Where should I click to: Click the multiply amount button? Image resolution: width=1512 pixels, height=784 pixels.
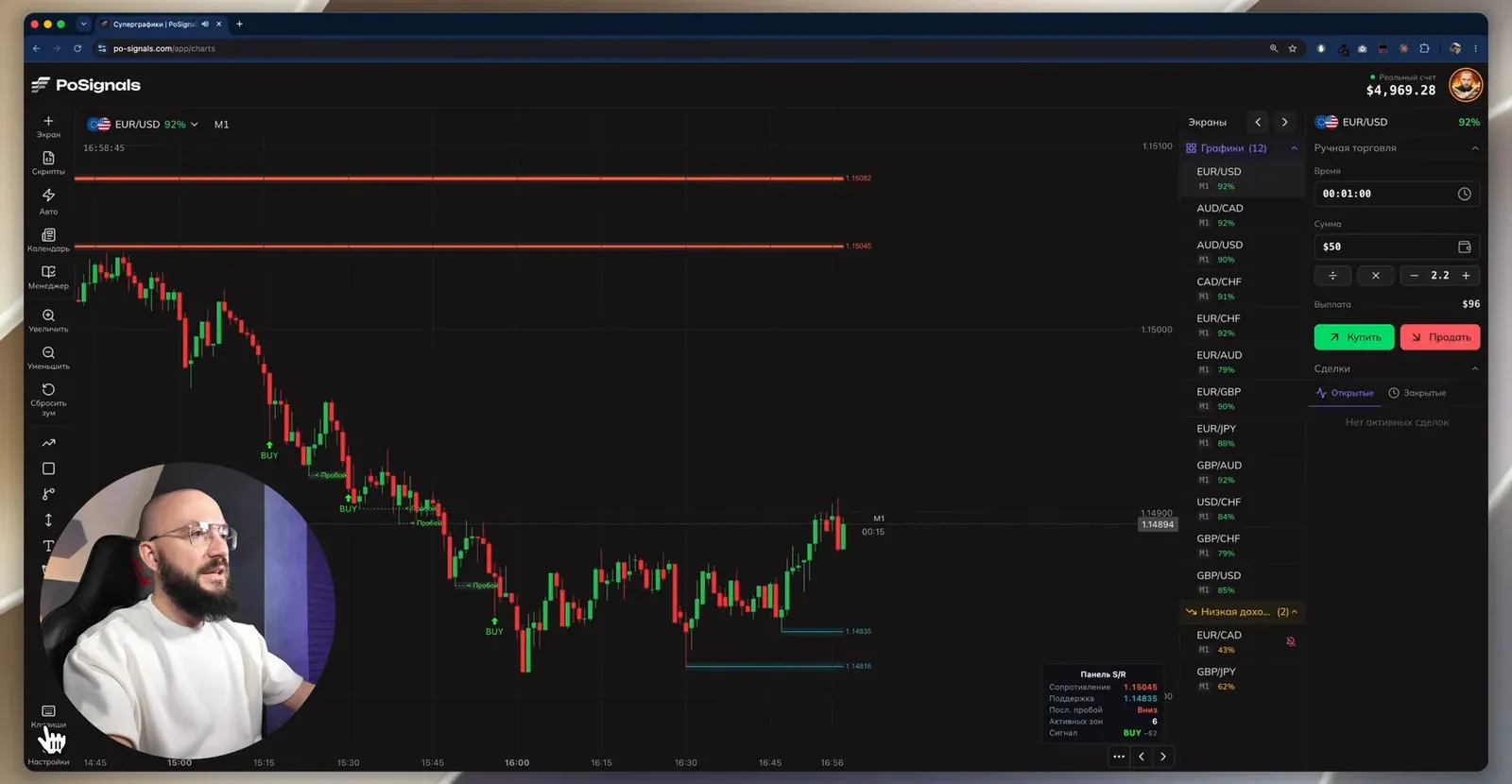tap(1375, 276)
